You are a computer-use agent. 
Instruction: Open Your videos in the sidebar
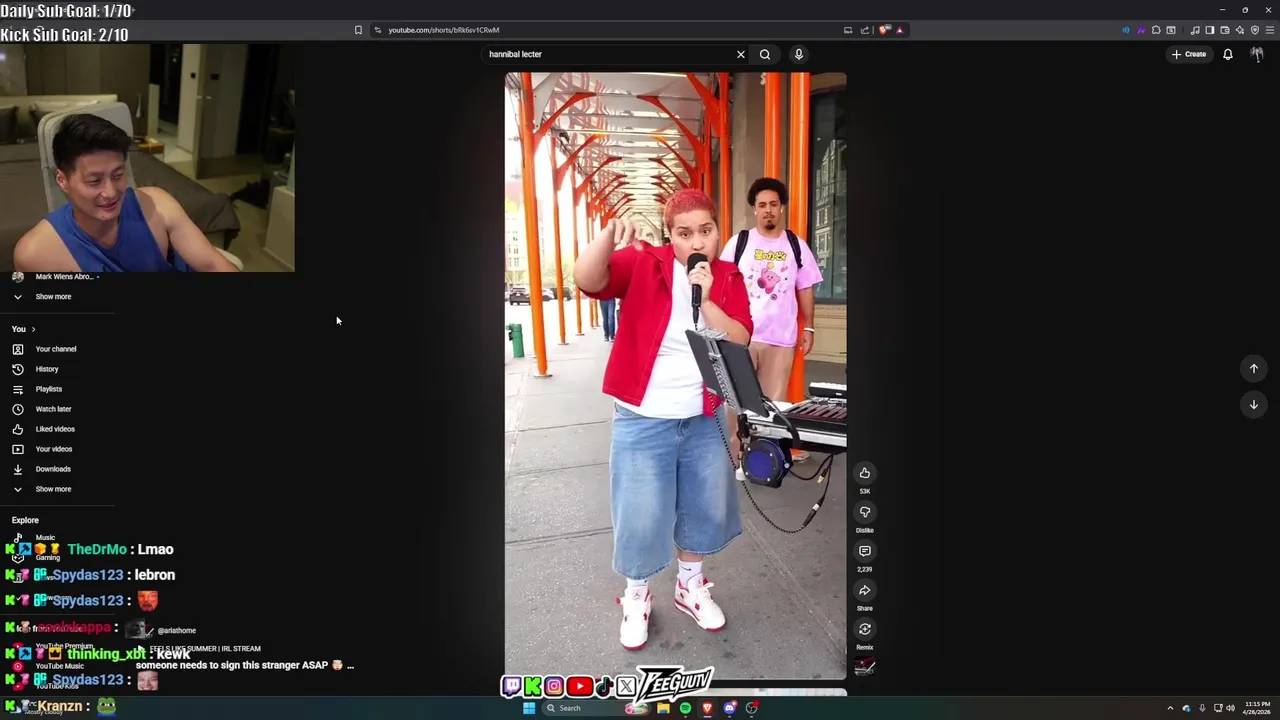[54, 449]
